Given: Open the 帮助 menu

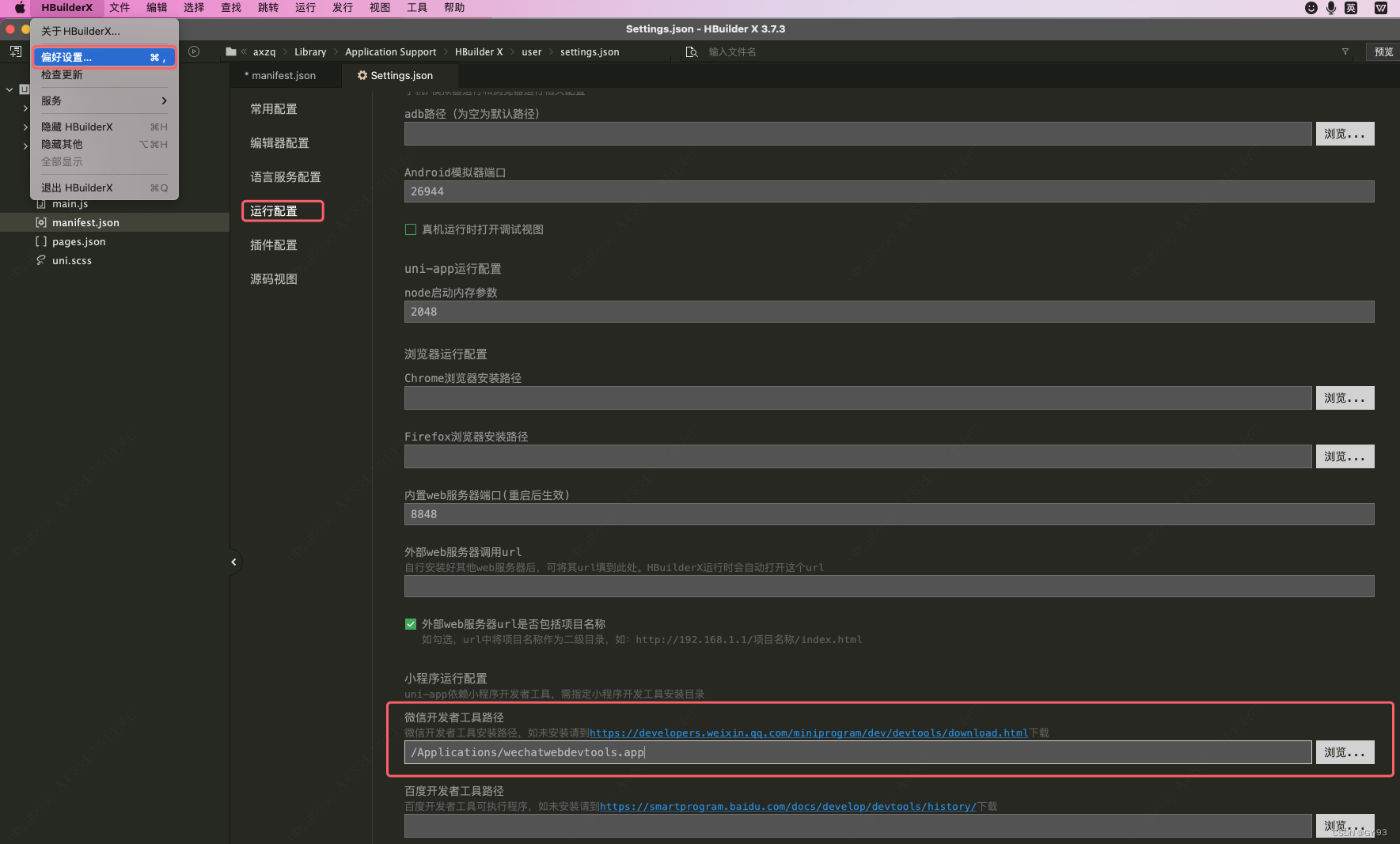Looking at the screenshot, I should point(454,8).
